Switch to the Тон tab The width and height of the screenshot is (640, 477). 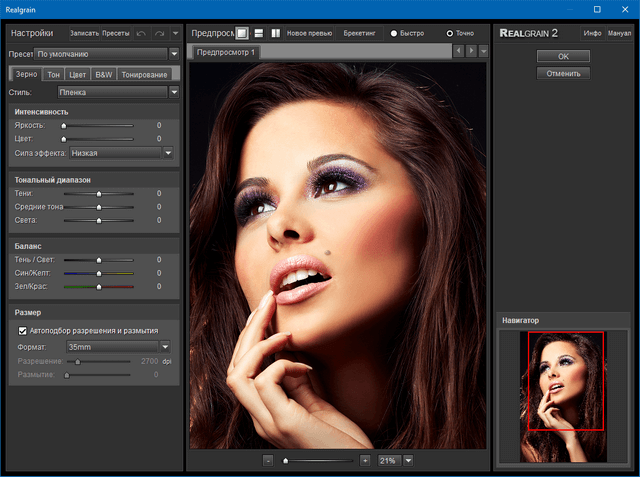[x=54, y=74]
